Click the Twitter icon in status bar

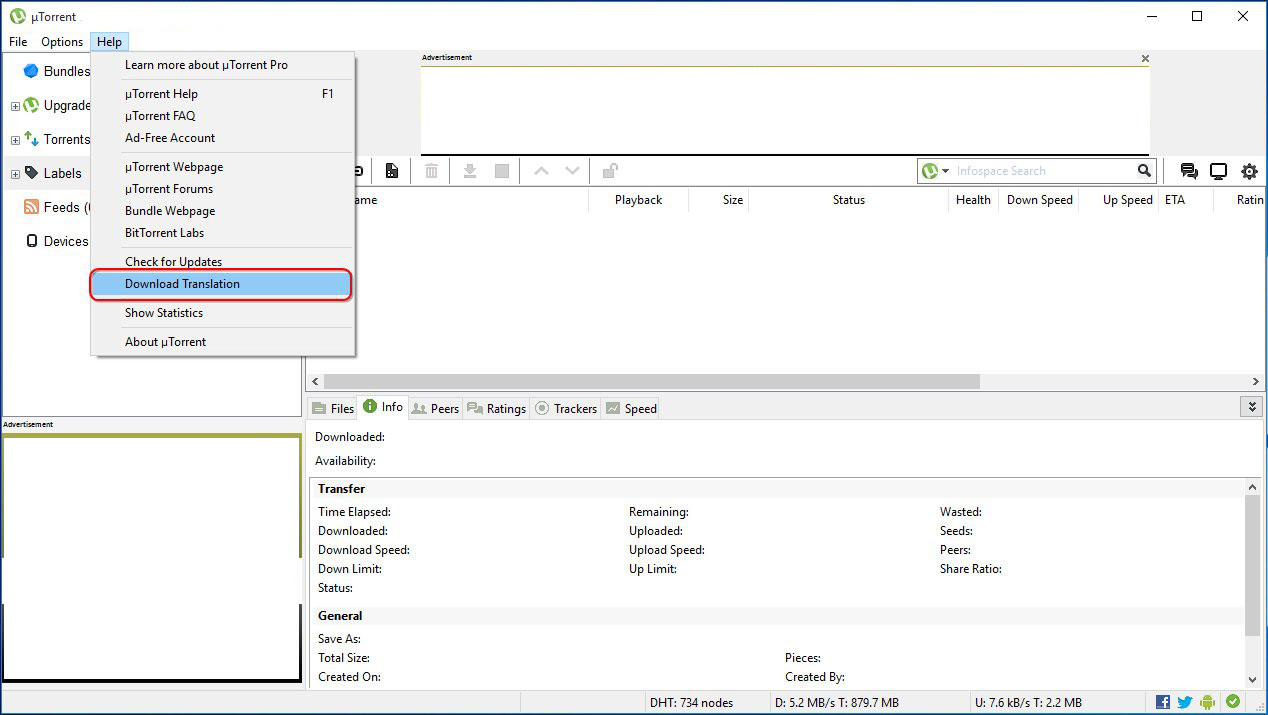(1185, 702)
